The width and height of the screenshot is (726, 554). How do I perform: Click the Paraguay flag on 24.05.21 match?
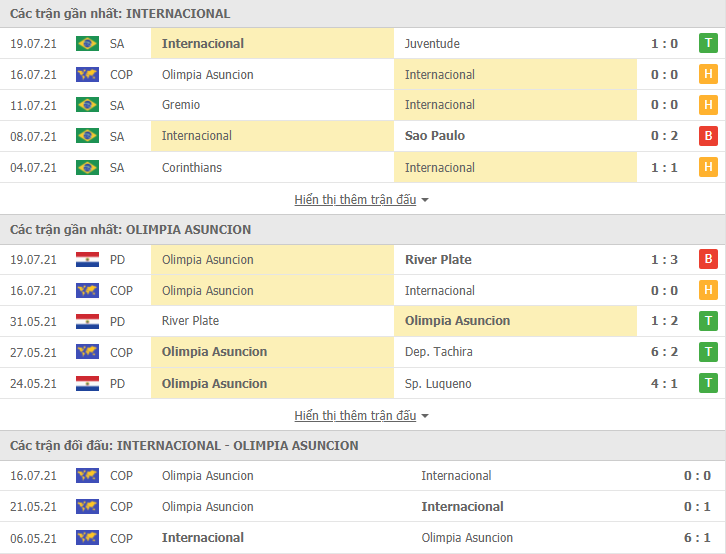click(87, 383)
